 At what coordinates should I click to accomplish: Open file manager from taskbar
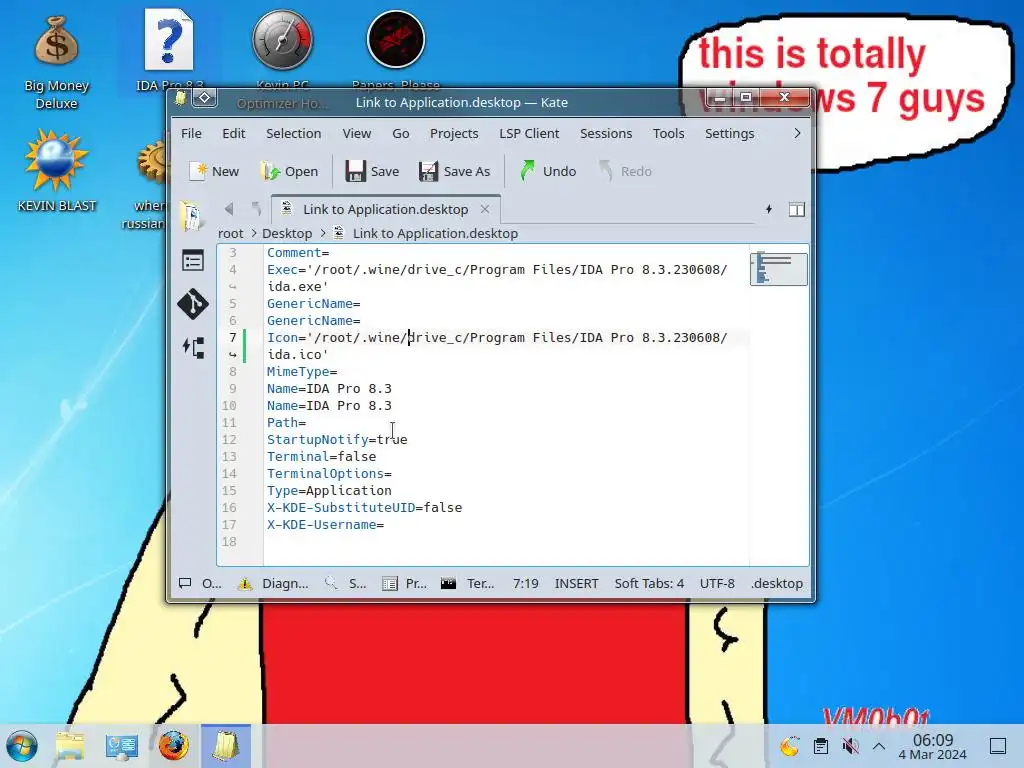tap(70, 746)
